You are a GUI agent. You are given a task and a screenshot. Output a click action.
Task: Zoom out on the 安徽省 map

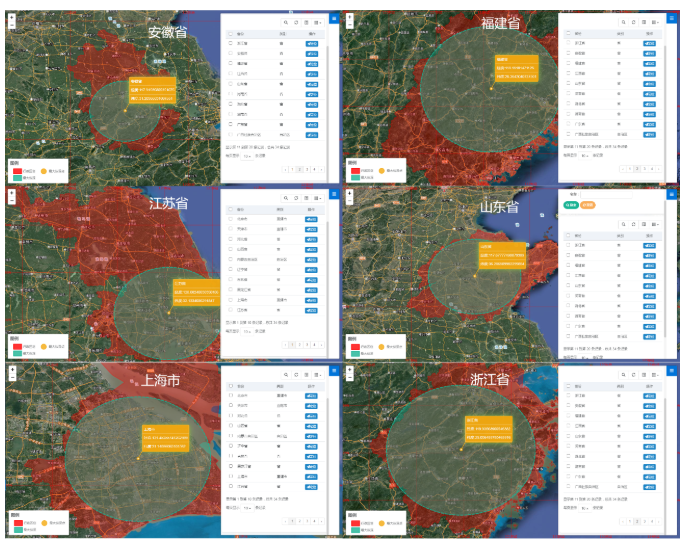tap(12, 25)
